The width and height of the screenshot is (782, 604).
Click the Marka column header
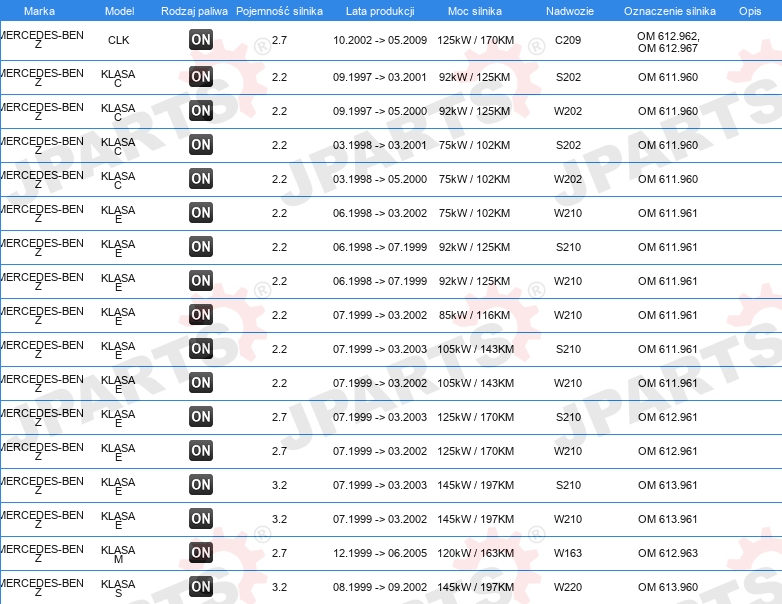click(x=39, y=11)
